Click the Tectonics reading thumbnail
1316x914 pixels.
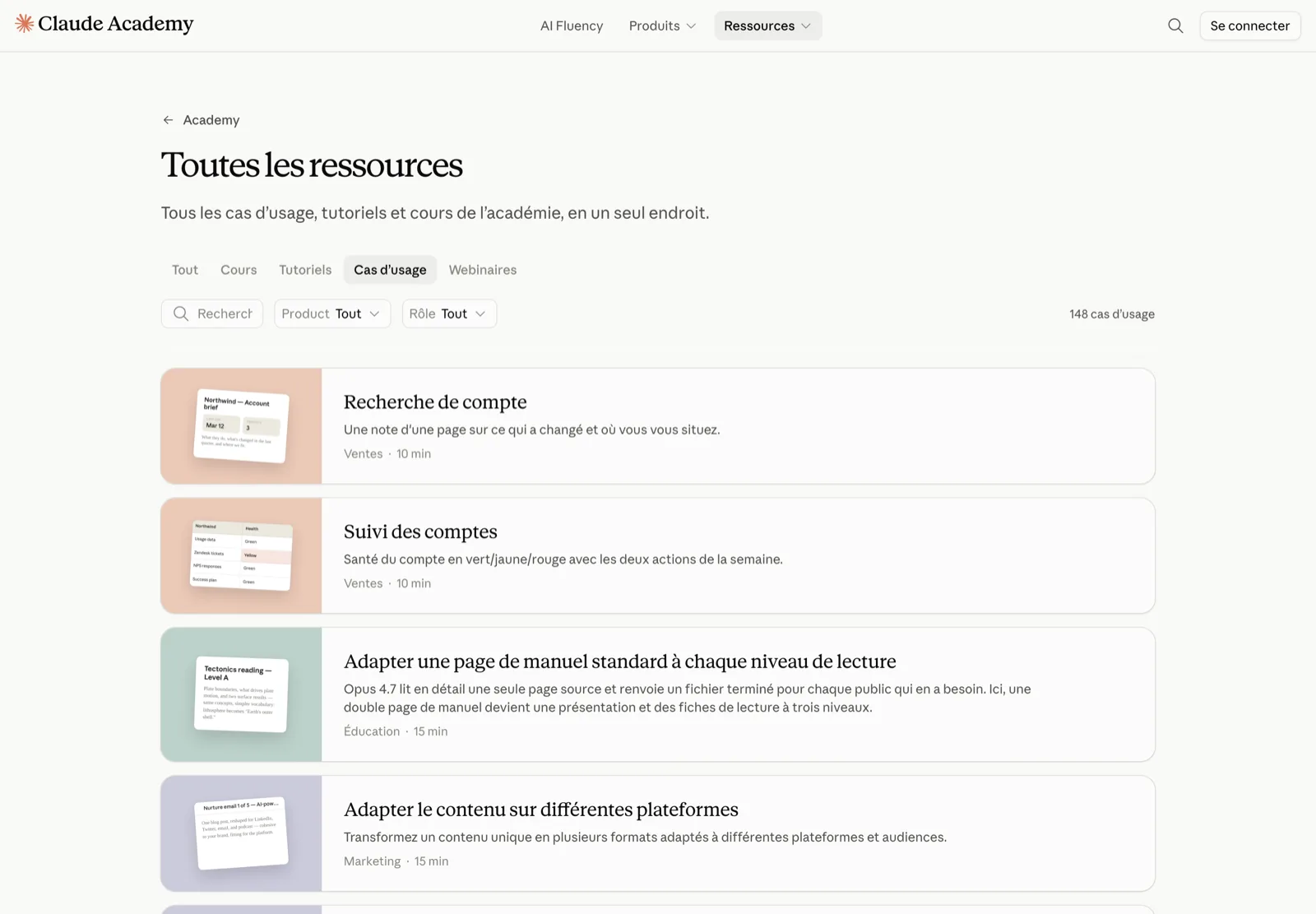tap(241, 694)
